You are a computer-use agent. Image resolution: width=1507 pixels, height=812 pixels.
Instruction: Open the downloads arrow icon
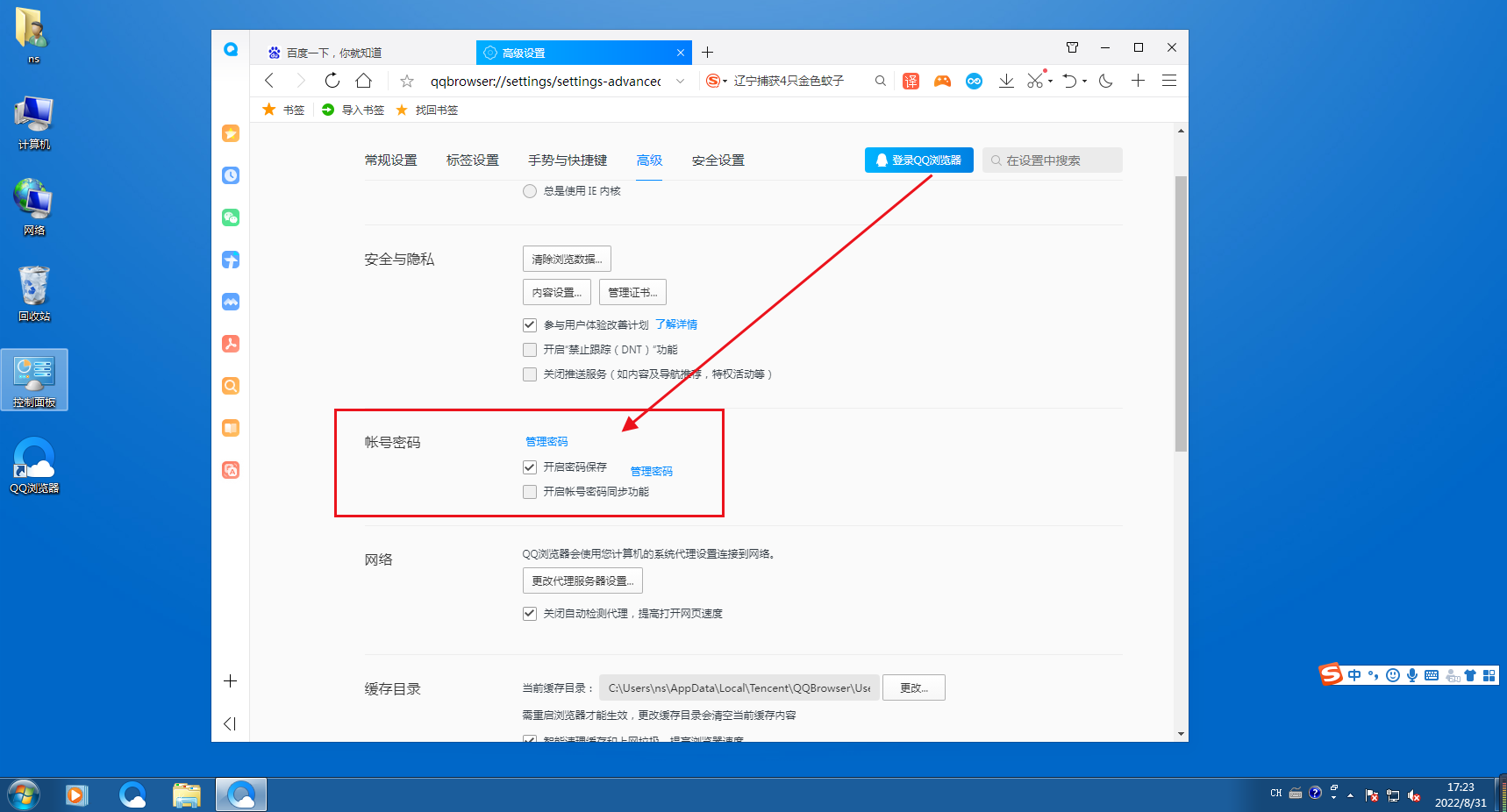point(1006,81)
